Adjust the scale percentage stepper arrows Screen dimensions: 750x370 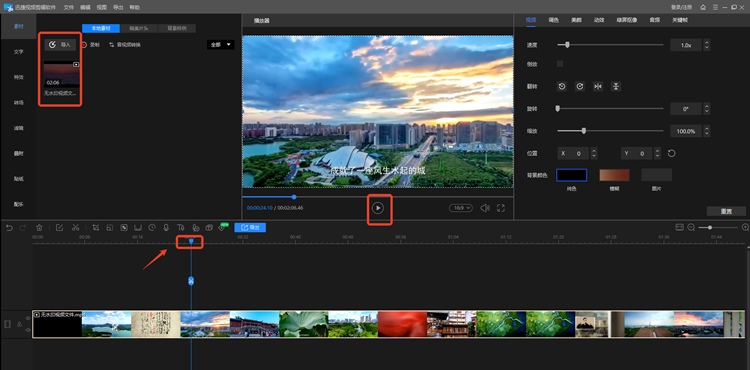[706, 131]
